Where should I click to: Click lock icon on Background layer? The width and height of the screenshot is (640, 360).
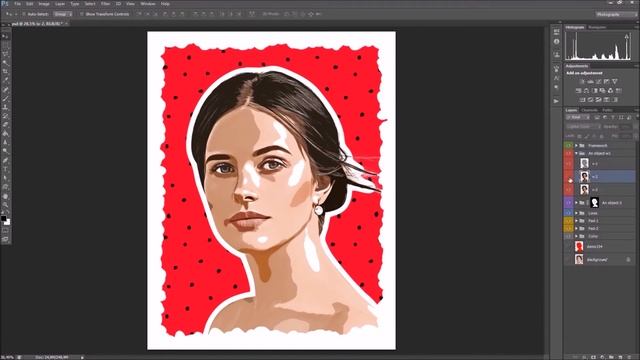coord(628,260)
